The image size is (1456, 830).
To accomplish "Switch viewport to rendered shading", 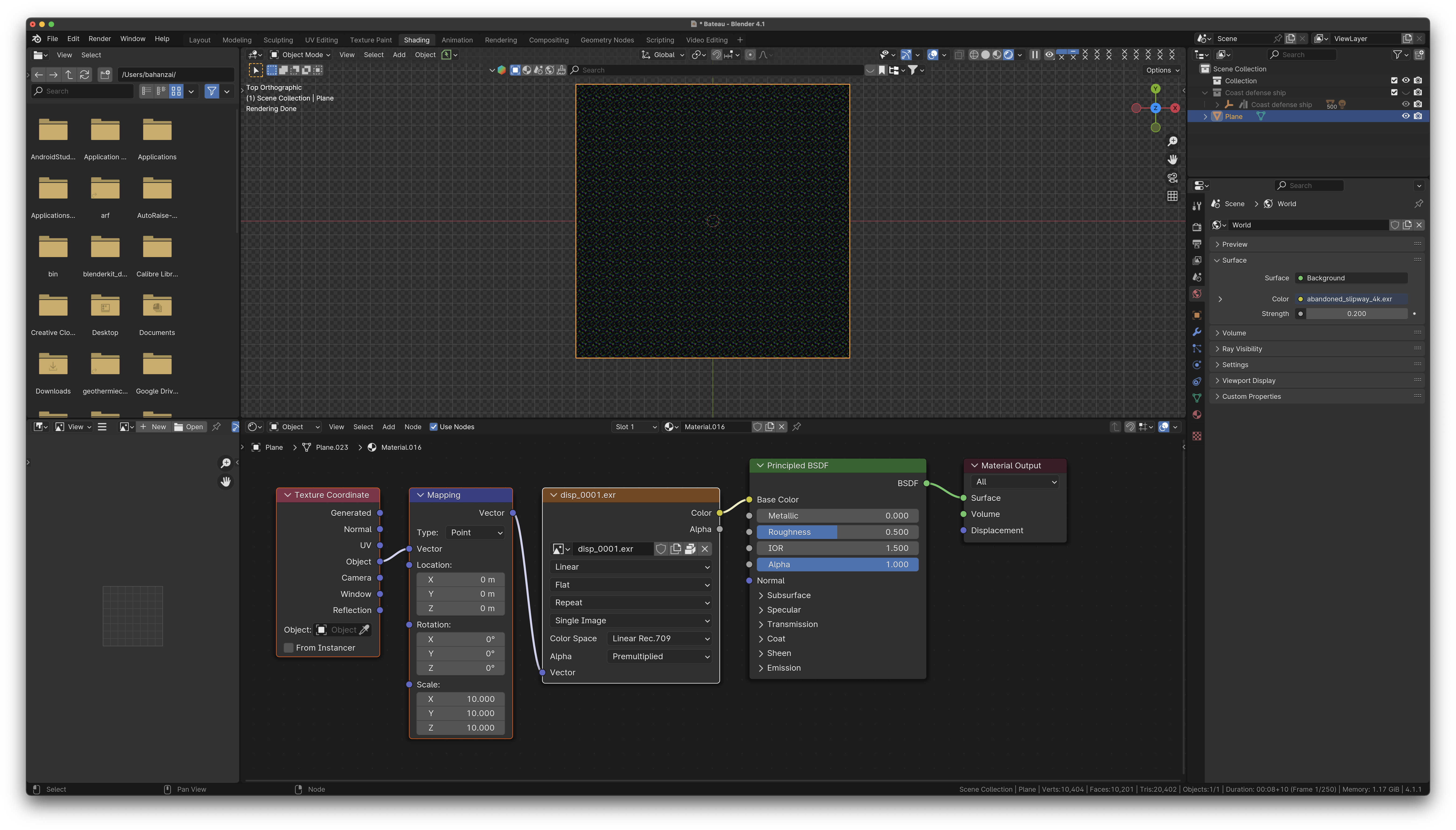I will (x=1008, y=55).
